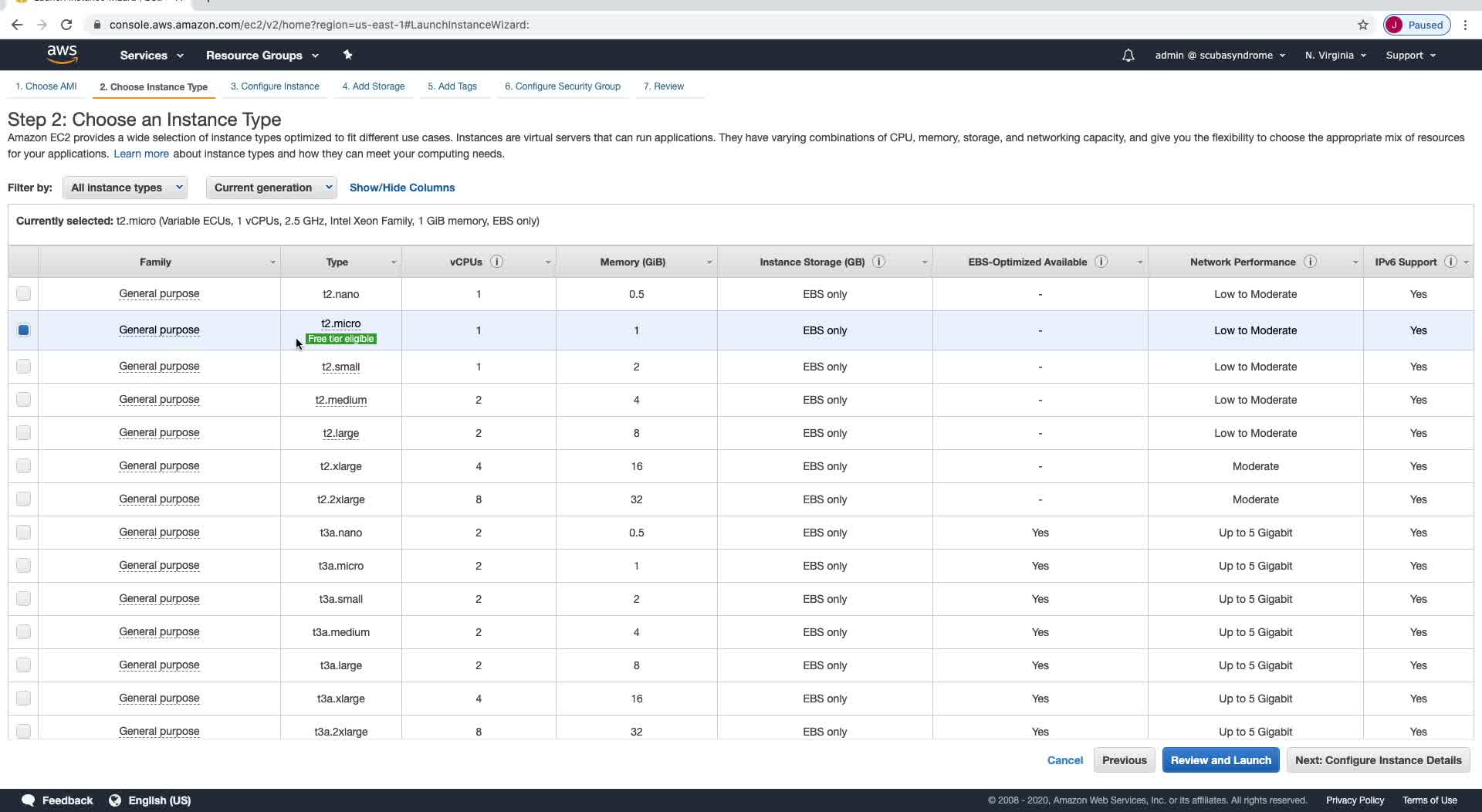
Task: Click the vCPUs column info icon
Action: click(497, 262)
